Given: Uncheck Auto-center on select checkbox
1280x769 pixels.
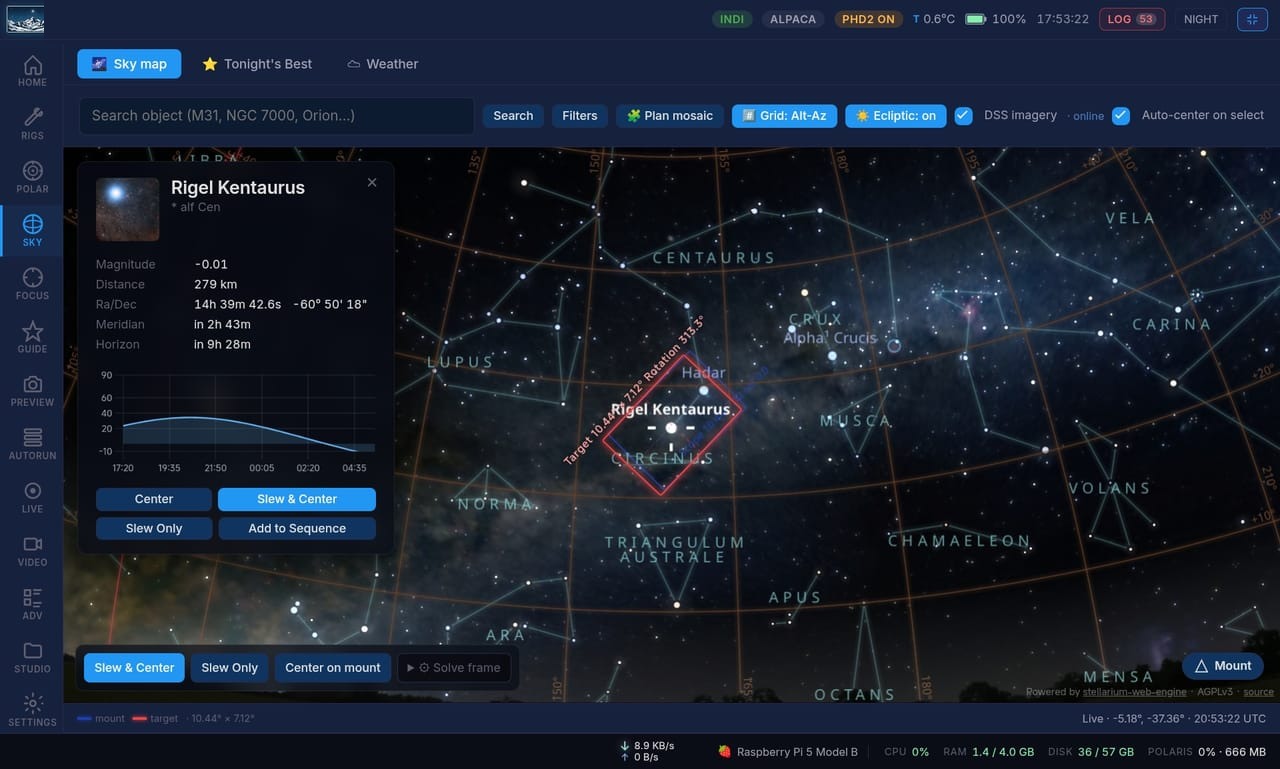Looking at the screenshot, I should coord(1121,115).
